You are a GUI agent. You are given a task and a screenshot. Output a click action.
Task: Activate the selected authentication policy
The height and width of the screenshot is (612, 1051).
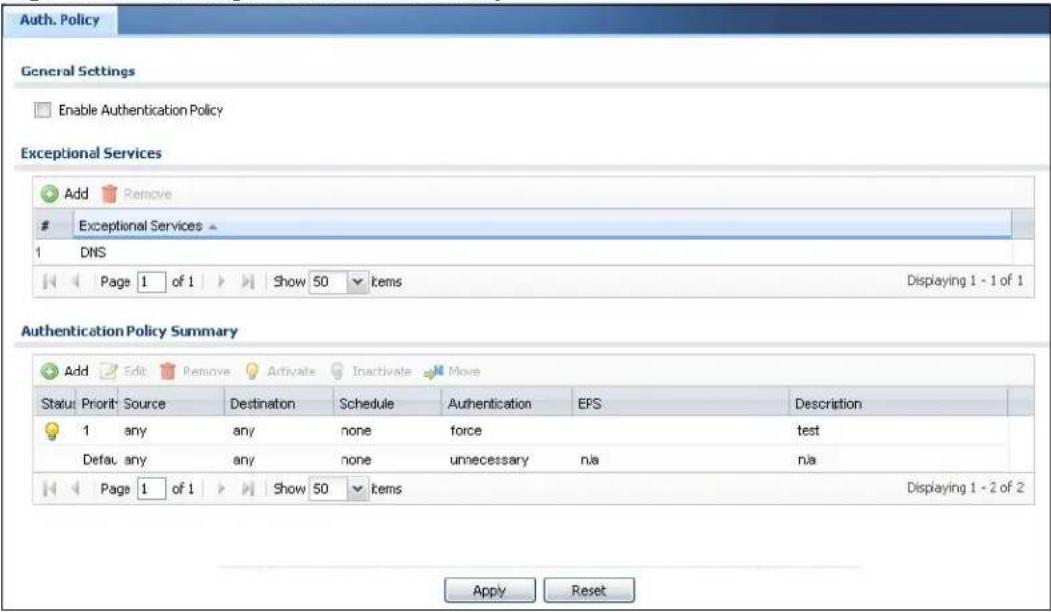click(280, 371)
